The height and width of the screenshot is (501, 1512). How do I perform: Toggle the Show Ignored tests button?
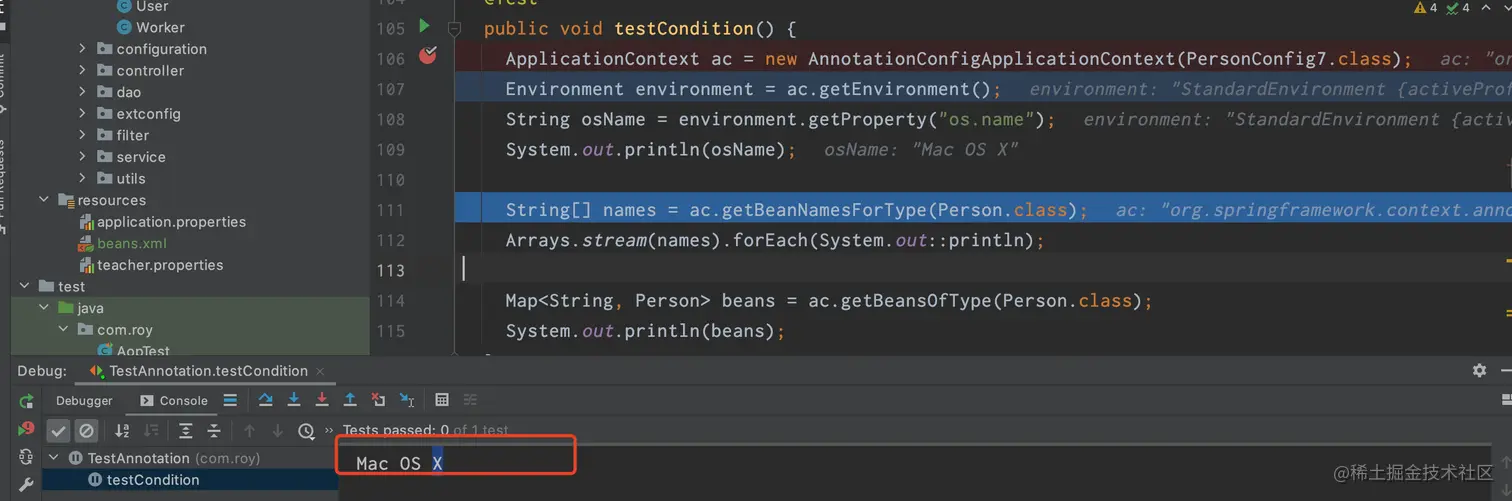coord(87,431)
